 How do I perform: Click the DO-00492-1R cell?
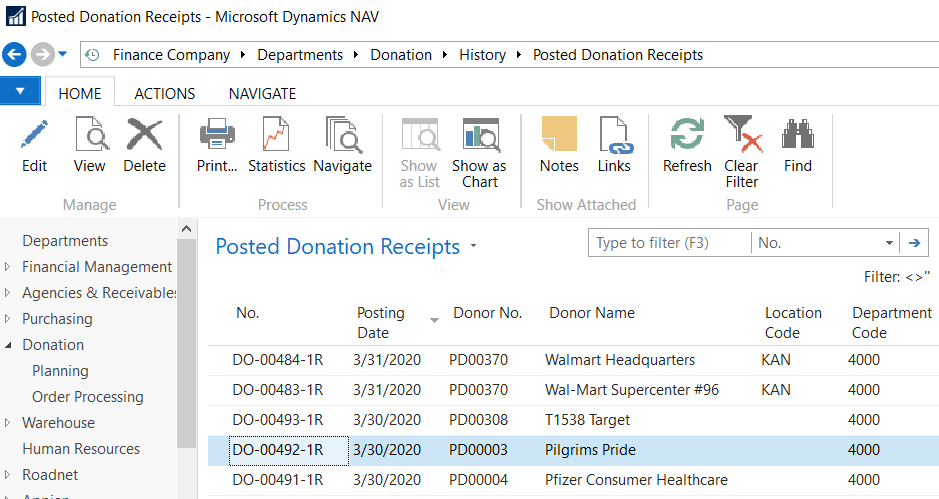pyautogui.click(x=289, y=450)
